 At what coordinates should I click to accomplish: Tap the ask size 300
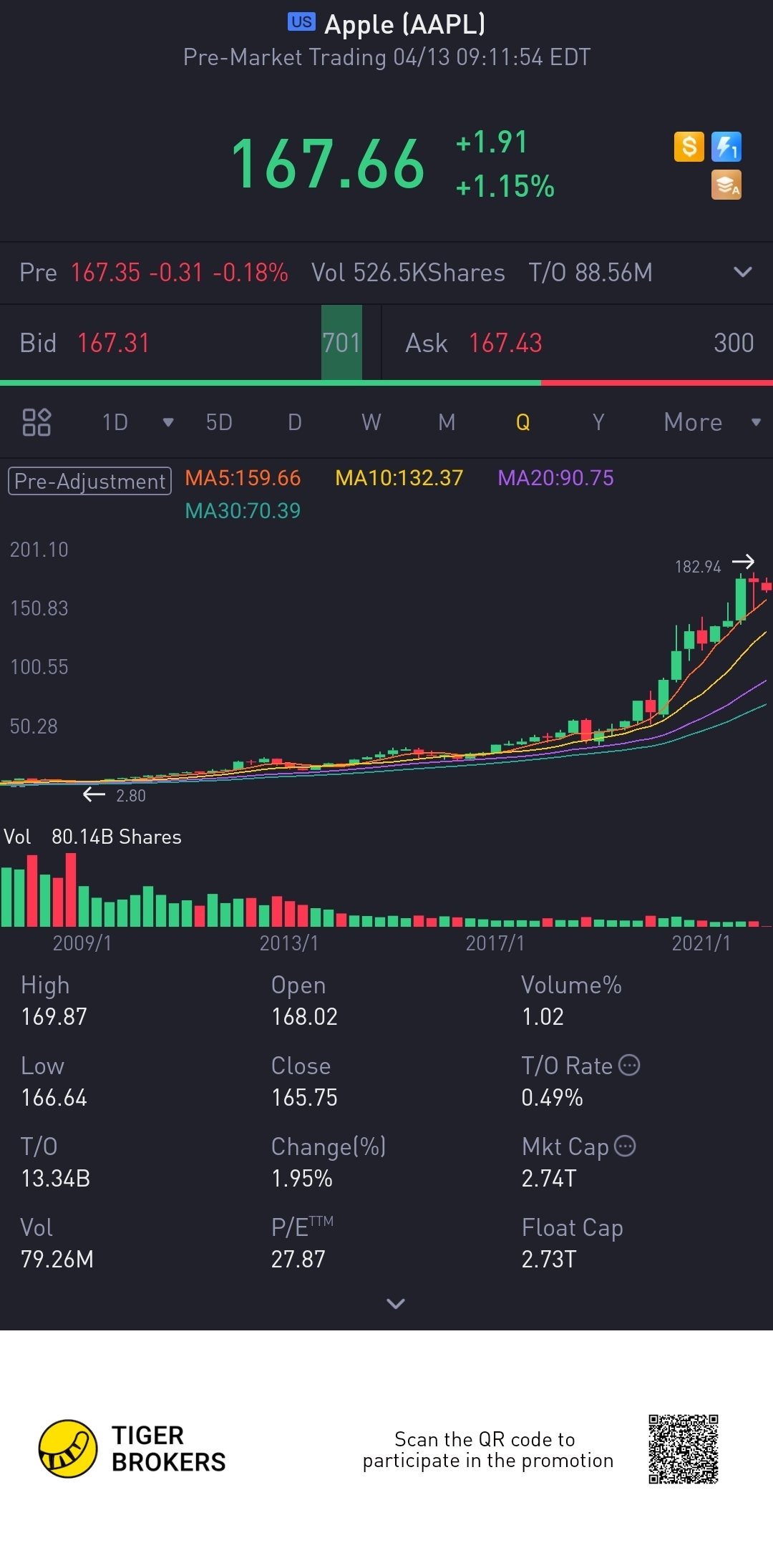(x=734, y=343)
